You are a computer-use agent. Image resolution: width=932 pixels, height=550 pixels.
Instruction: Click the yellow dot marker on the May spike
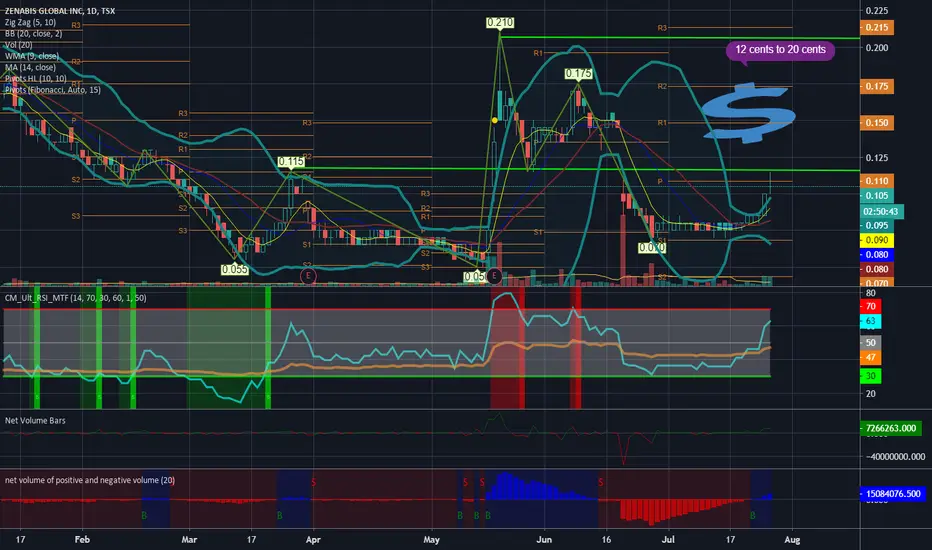[x=495, y=120]
